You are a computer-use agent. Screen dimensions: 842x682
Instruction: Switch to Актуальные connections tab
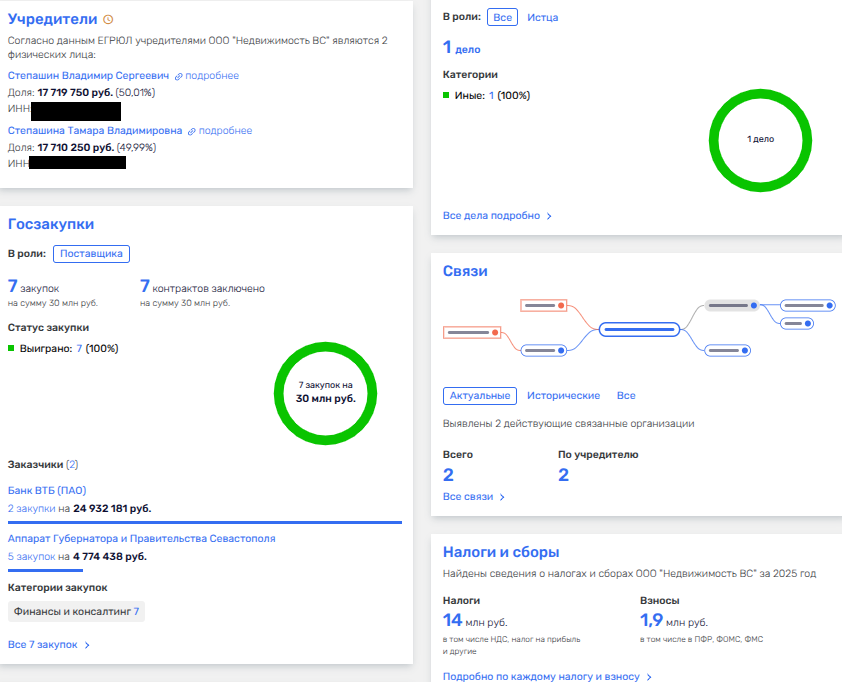click(x=480, y=396)
